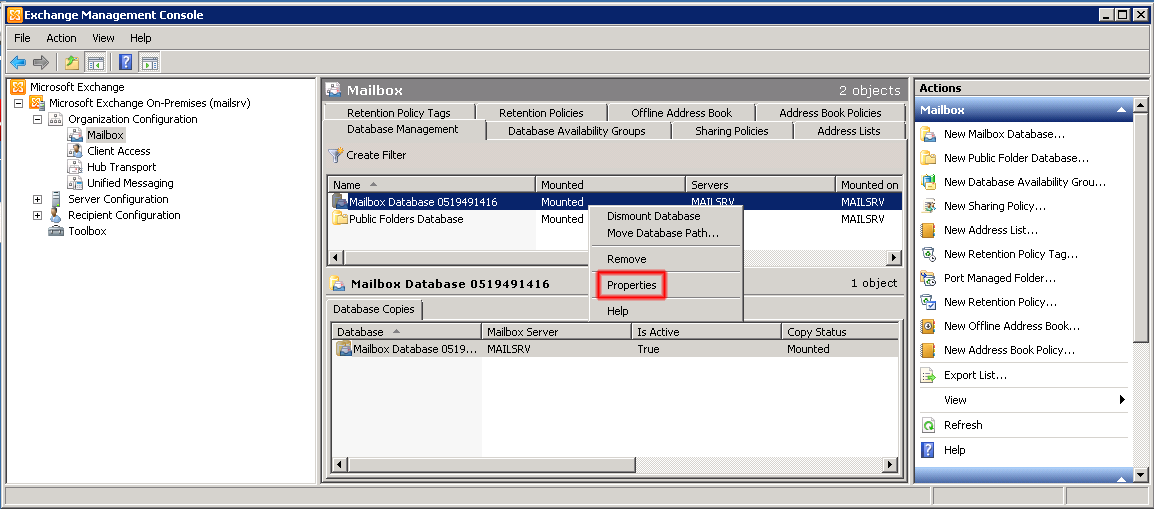Click the New Sharing Policy icon
Viewport: 1154px width, 509px height.
929,206
